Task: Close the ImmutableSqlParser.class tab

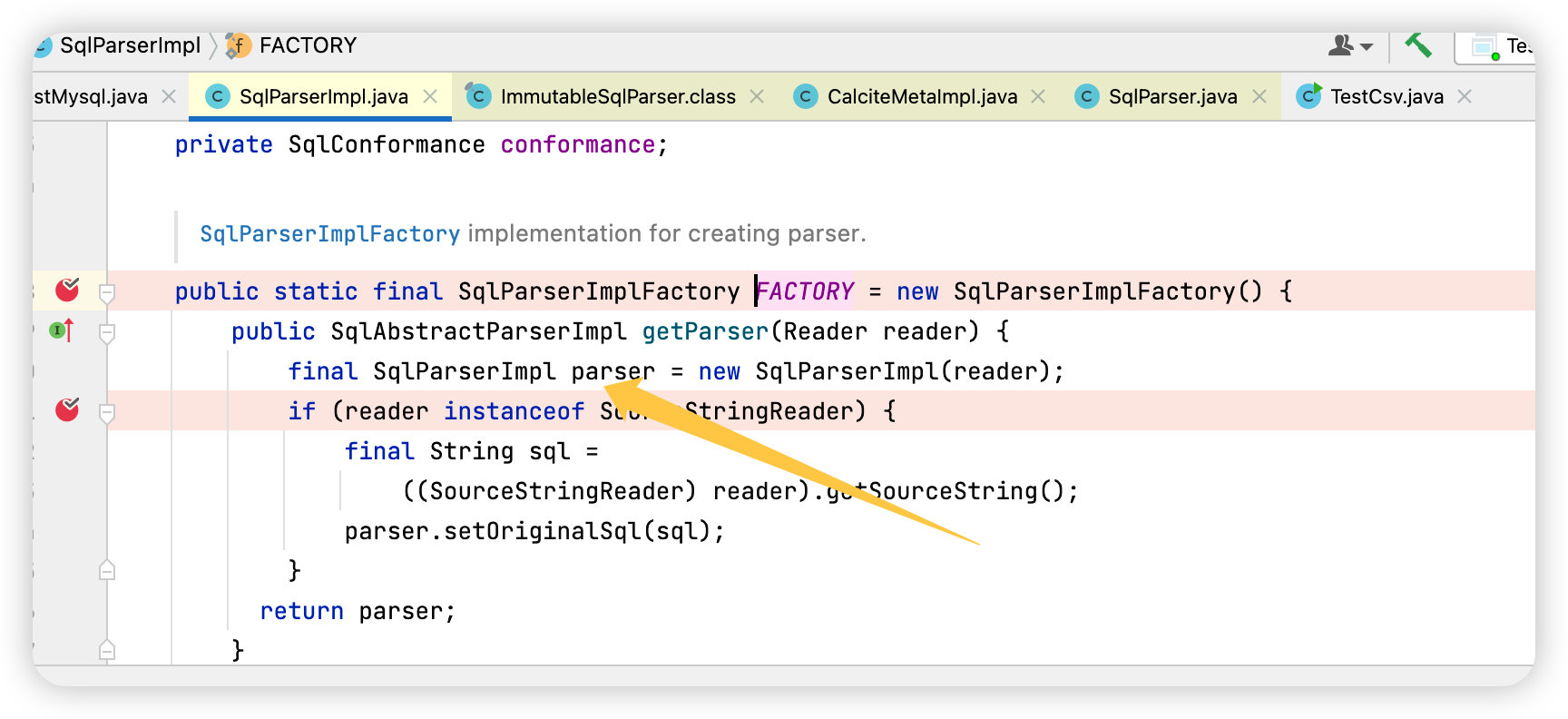Action: tap(757, 96)
